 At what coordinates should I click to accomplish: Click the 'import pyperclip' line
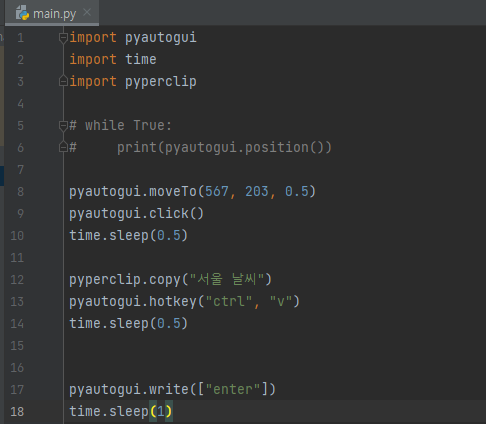(133, 82)
